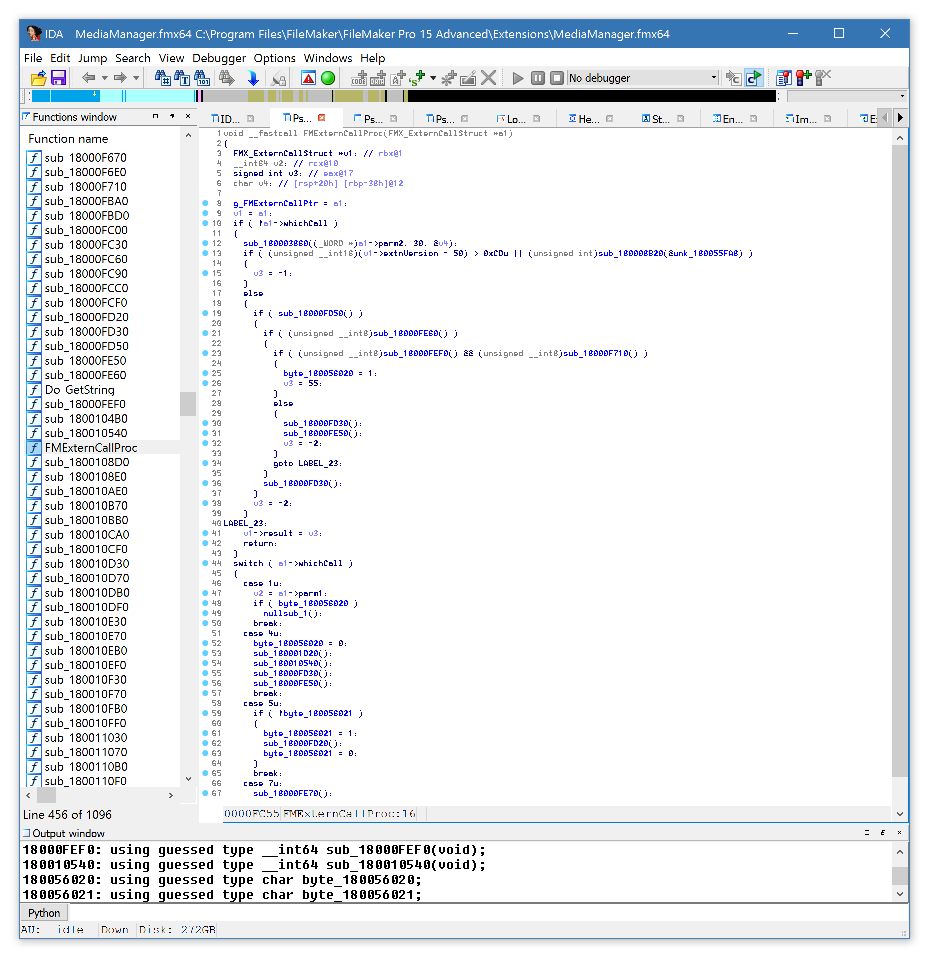Screen dimensions: 930x965
Task: Click the red plus add breakpoint icon
Action: 803,78
